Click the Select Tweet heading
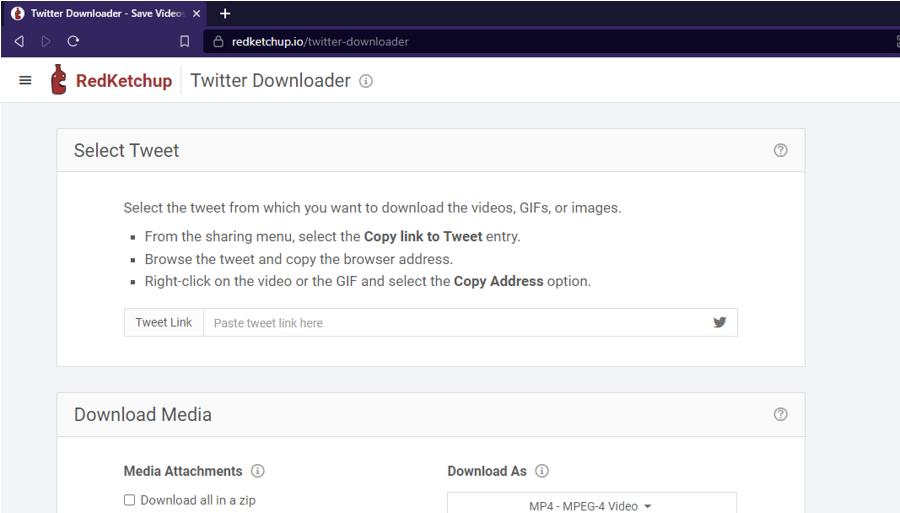This screenshot has height=513, width=900. point(126,150)
